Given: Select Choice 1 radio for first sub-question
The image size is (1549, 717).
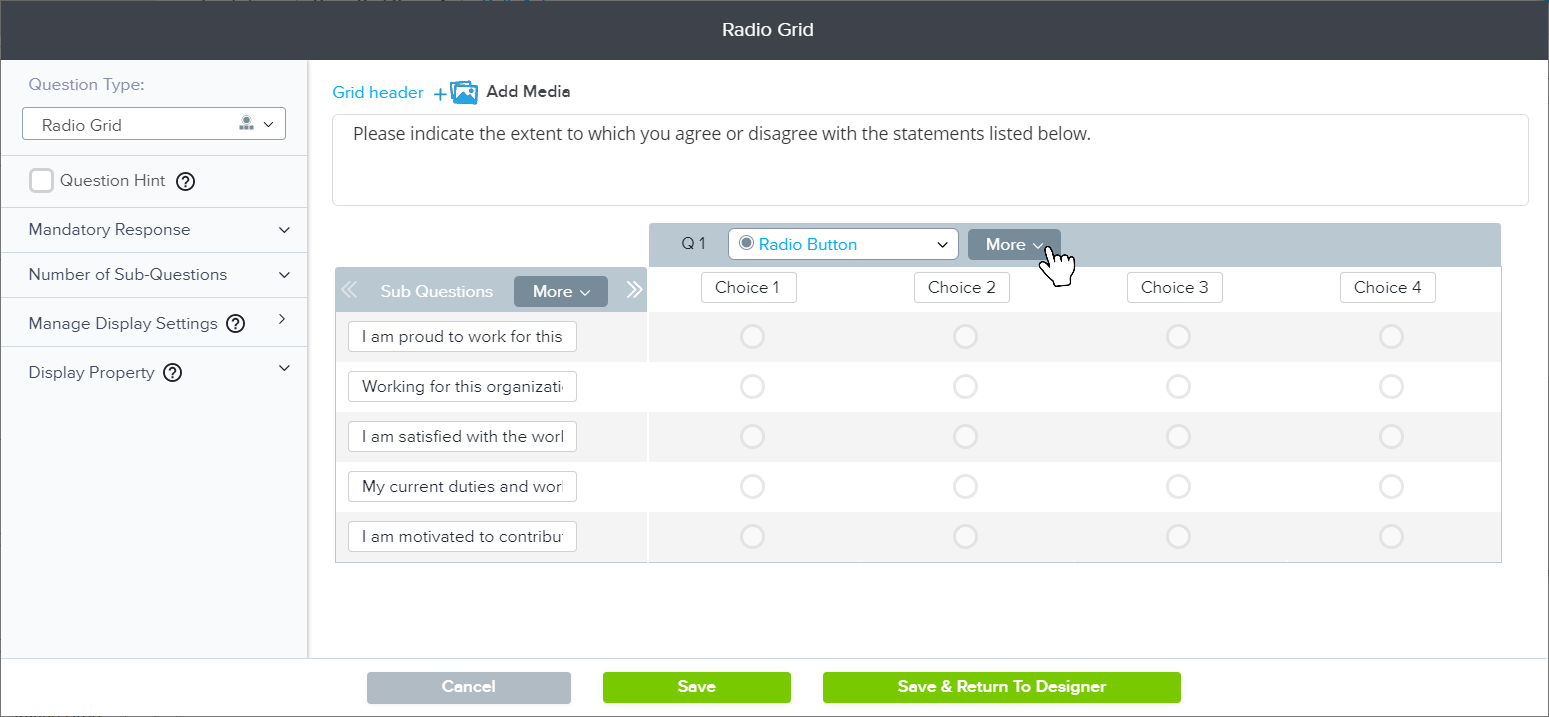Looking at the screenshot, I should (752, 337).
